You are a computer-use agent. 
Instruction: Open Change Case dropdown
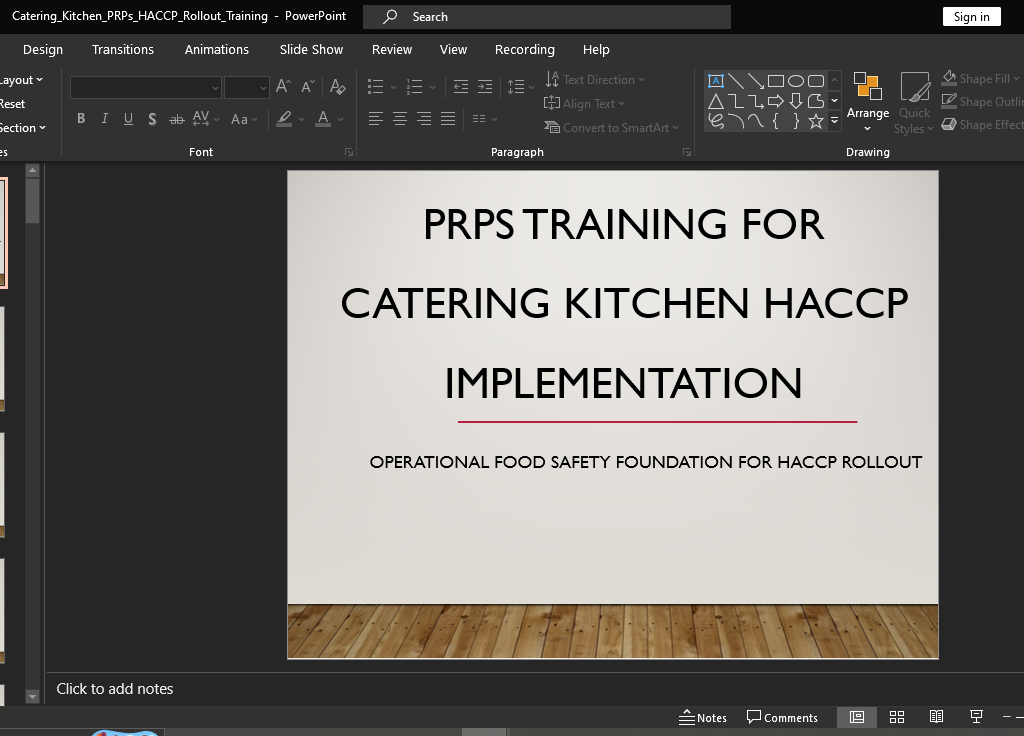pyautogui.click(x=245, y=120)
